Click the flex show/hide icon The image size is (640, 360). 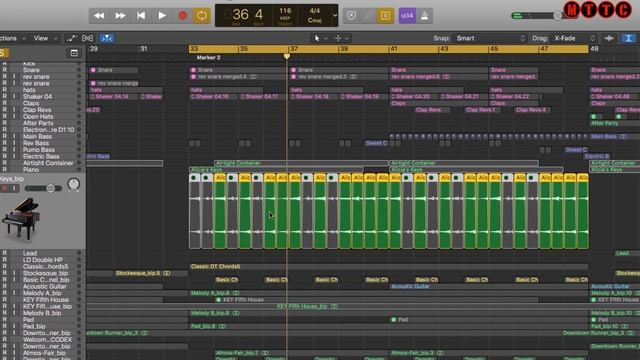click(87, 38)
